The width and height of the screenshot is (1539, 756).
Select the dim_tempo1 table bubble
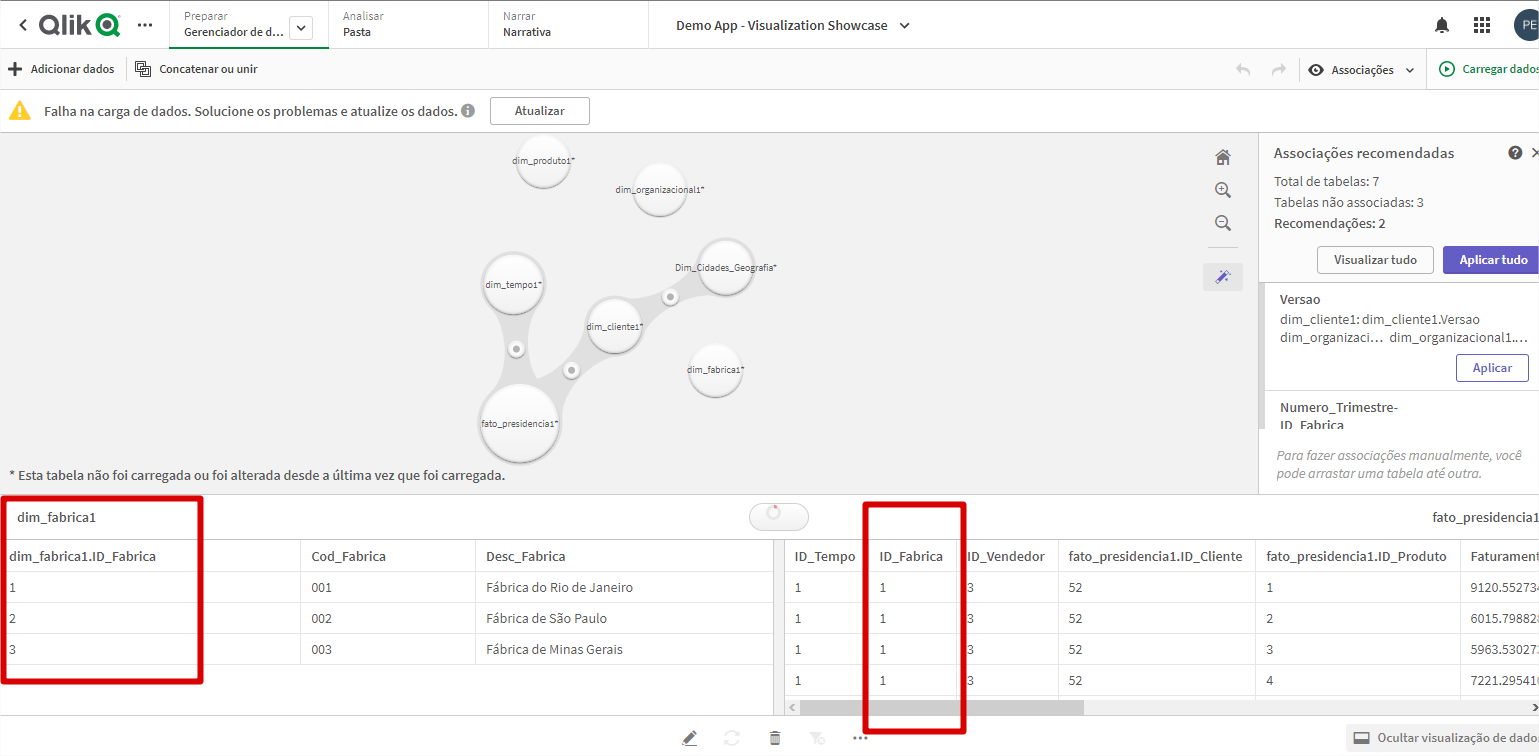click(513, 284)
